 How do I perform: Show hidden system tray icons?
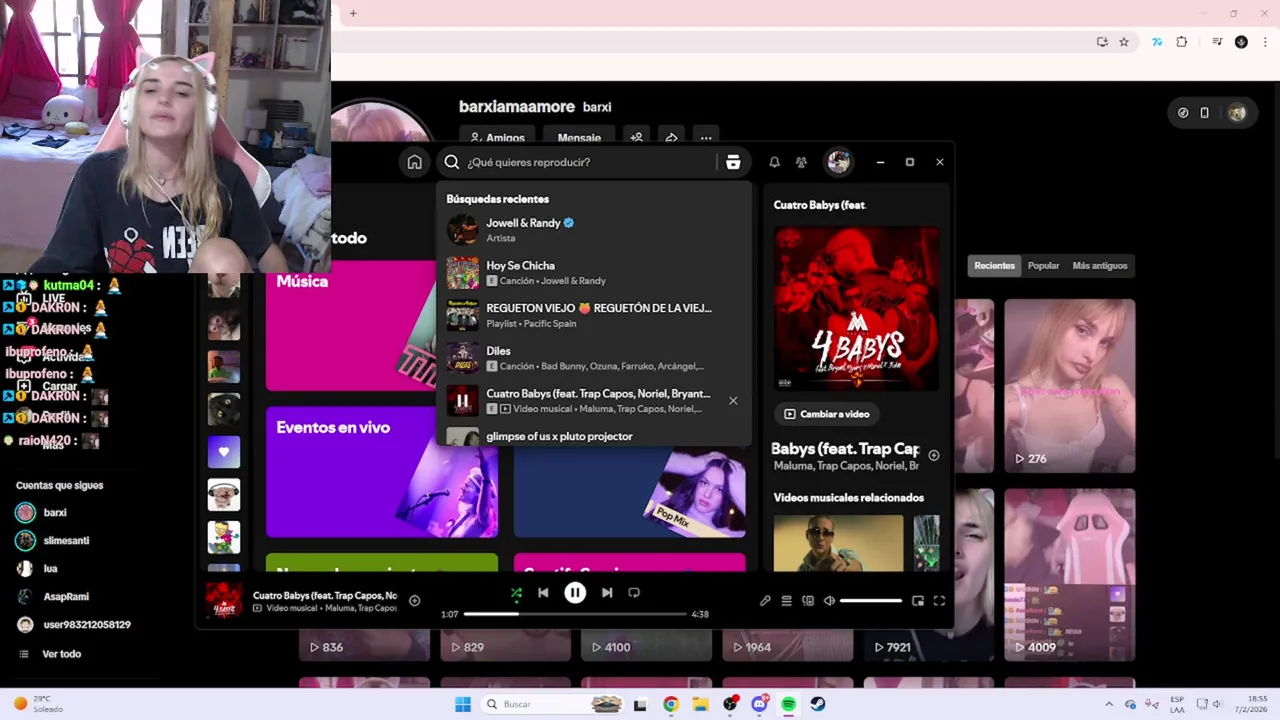pos(1109,704)
